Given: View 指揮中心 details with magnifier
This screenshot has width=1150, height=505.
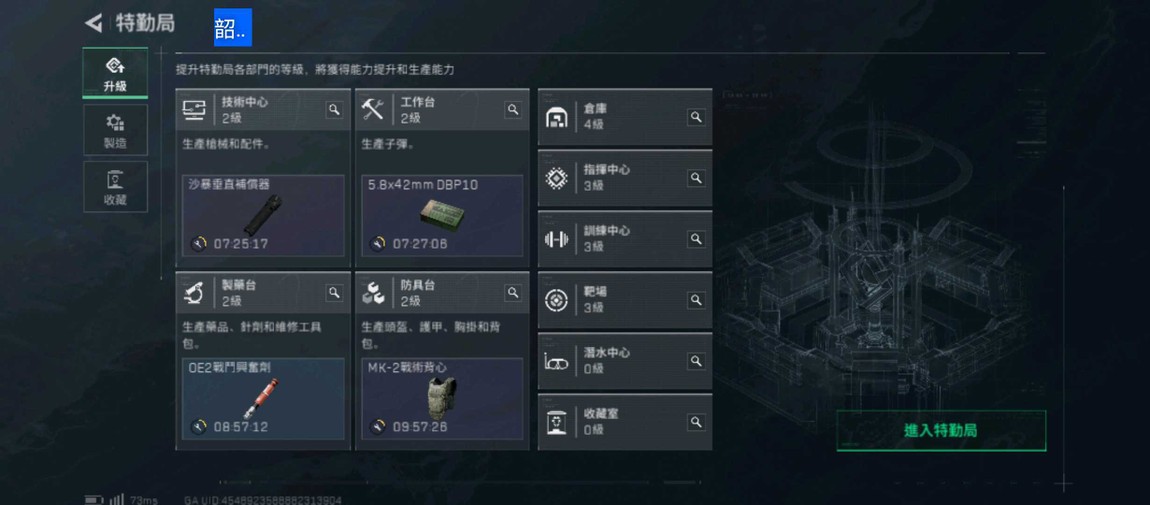Looking at the screenshot, I should (x=696, y=178).
